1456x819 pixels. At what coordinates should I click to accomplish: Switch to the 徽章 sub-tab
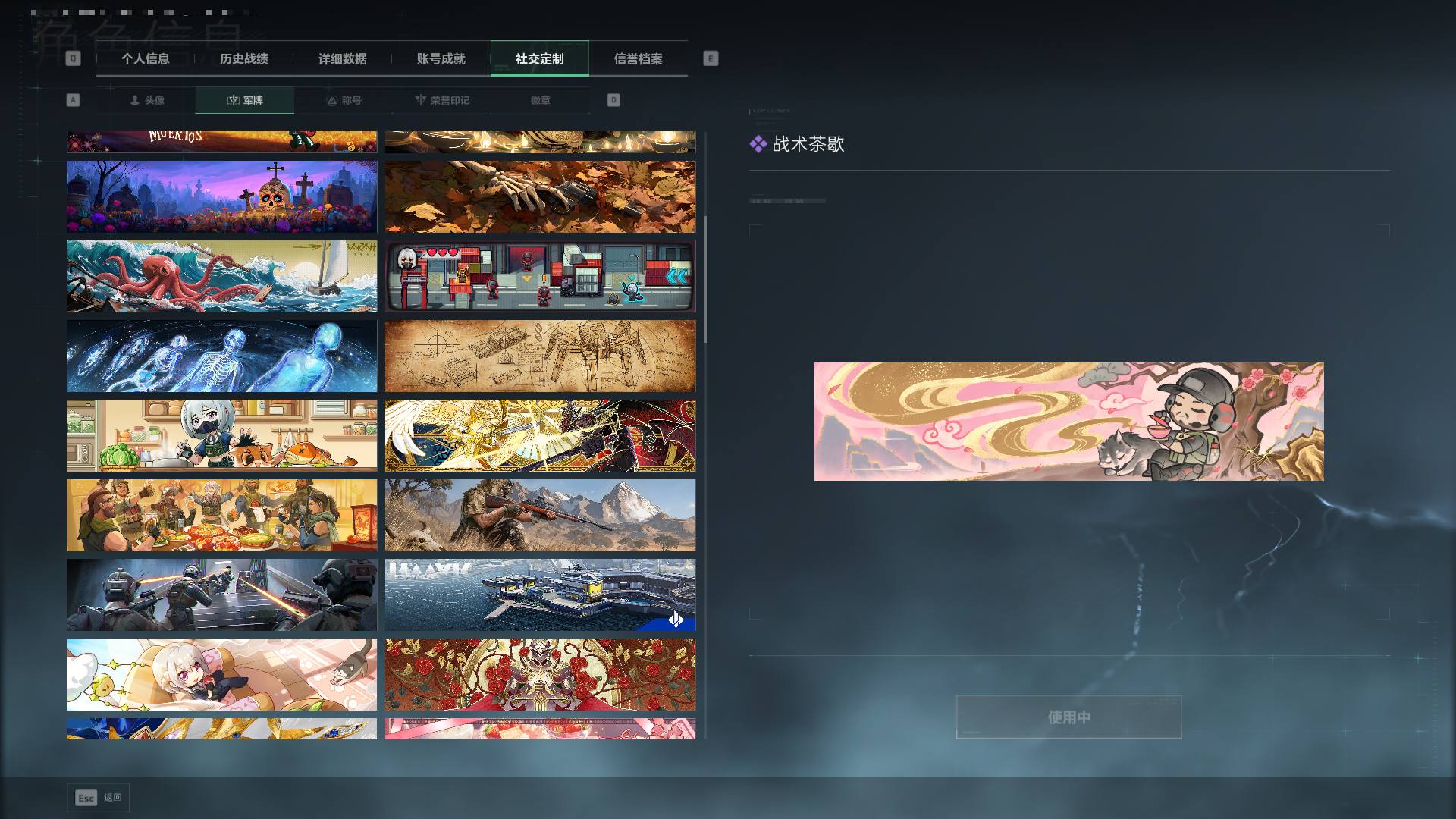click(x=541, y=100)
